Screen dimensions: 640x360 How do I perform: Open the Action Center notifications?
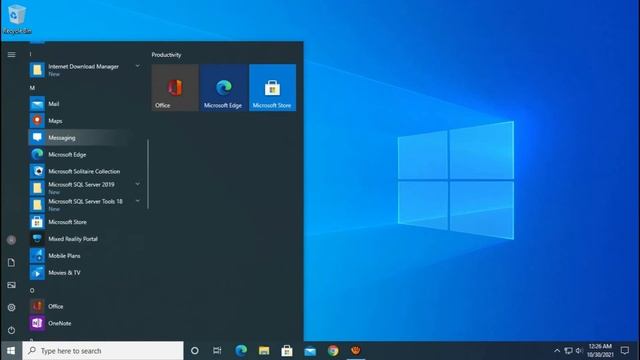tap(624, 351)
